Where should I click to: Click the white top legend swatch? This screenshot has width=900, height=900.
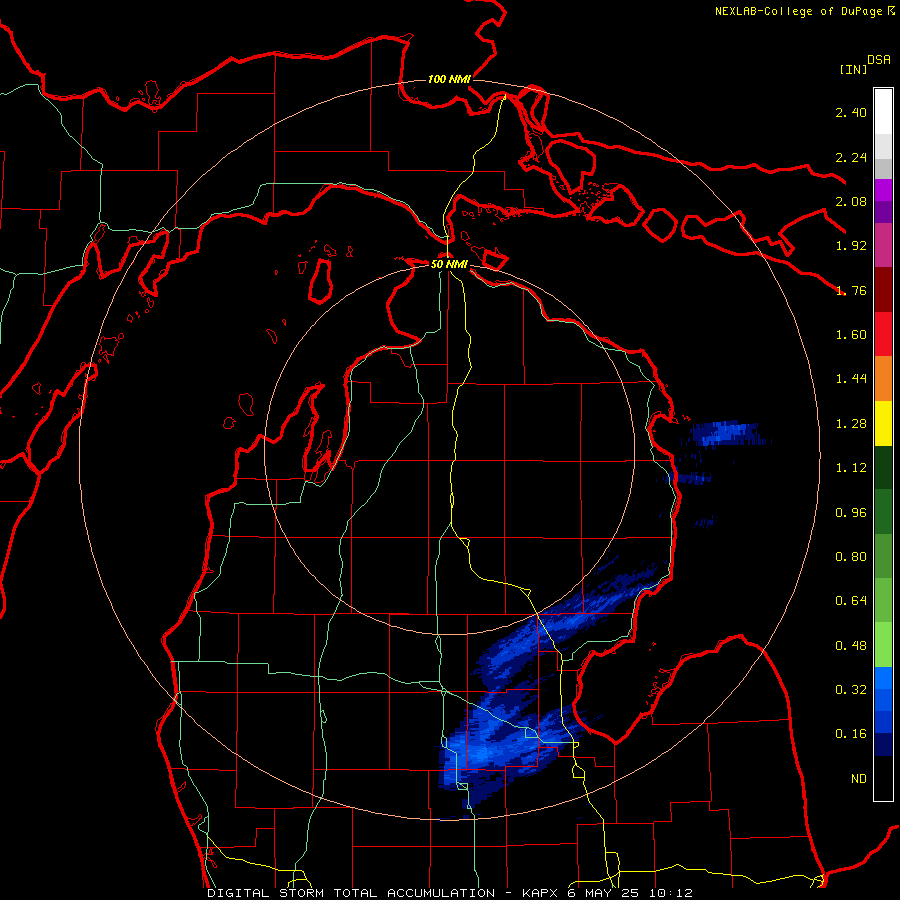(x=883, y=111)
